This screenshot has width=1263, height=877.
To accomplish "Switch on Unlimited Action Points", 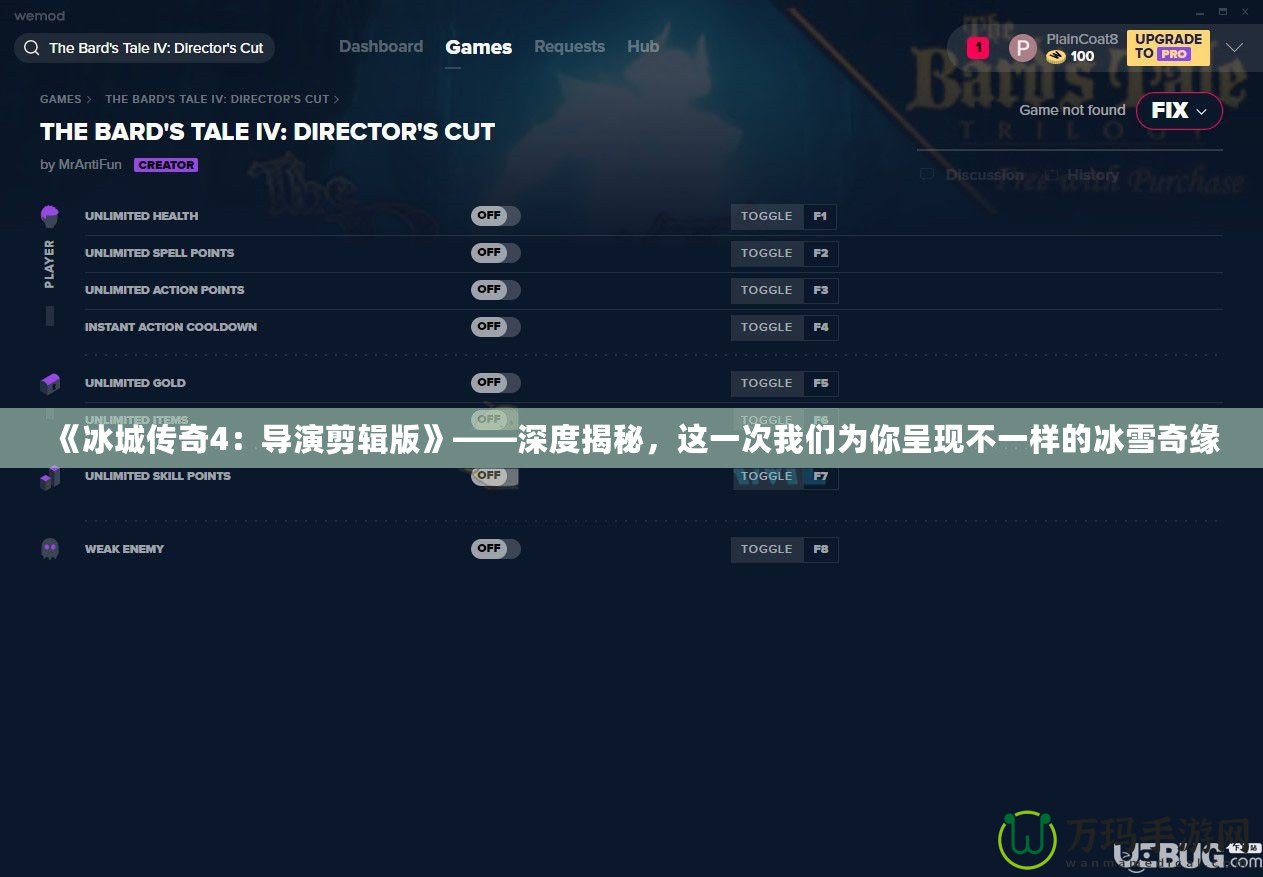I will [x=496, y=290].
